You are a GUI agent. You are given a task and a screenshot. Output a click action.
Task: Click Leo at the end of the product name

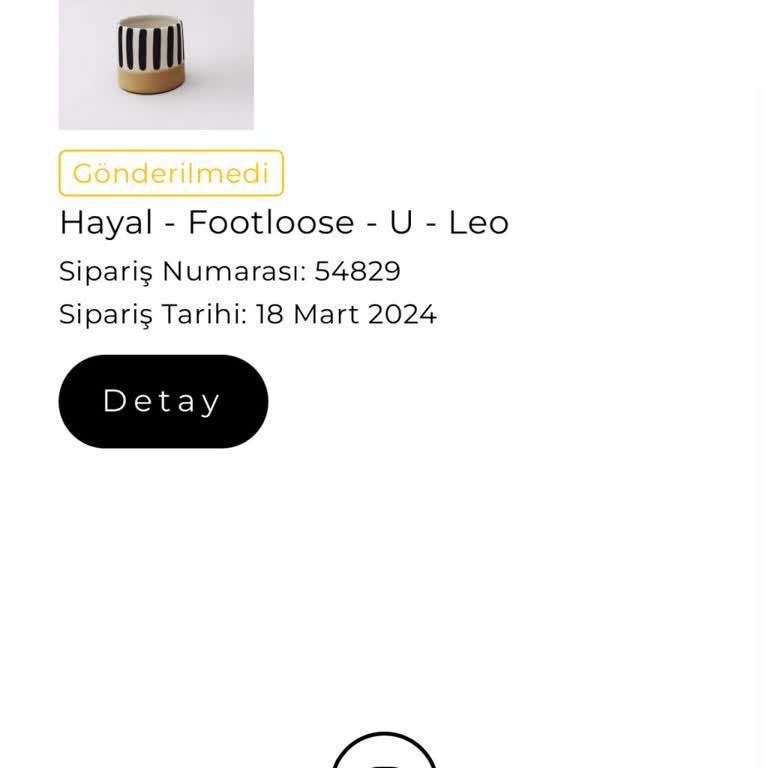[x=478, y=222]
